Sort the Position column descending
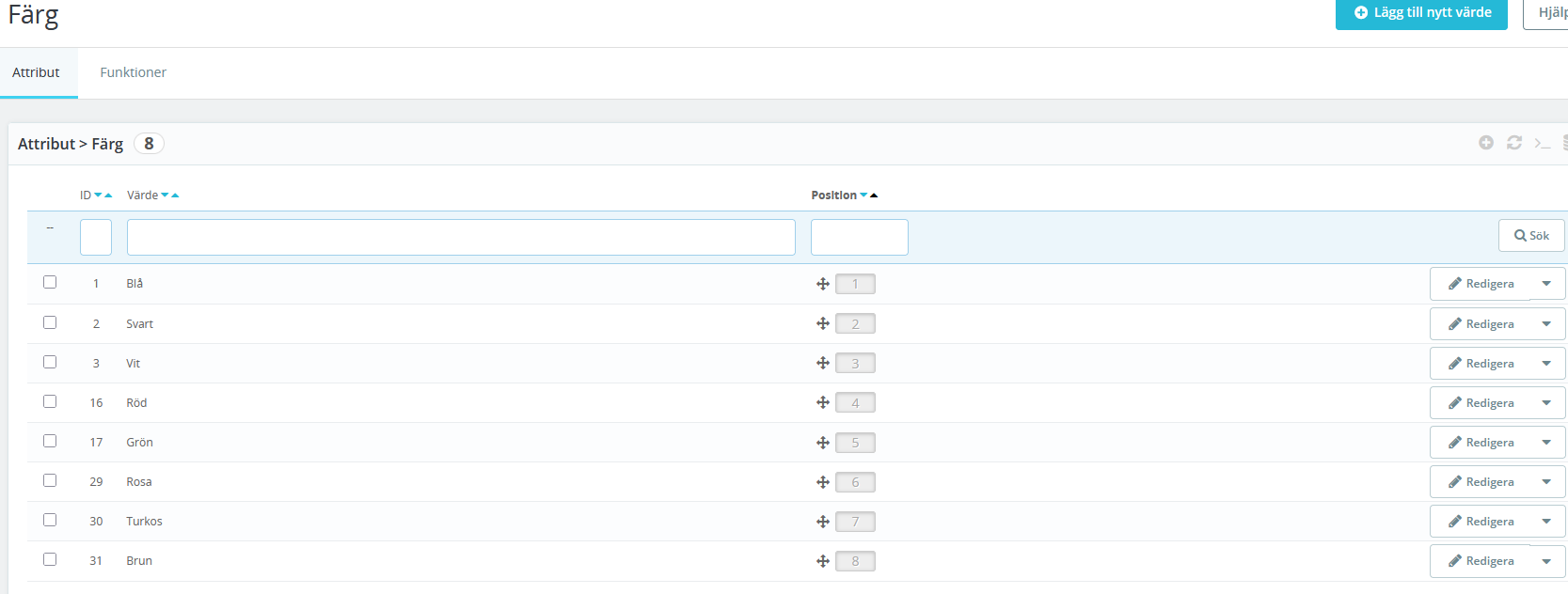 [863, 195]
